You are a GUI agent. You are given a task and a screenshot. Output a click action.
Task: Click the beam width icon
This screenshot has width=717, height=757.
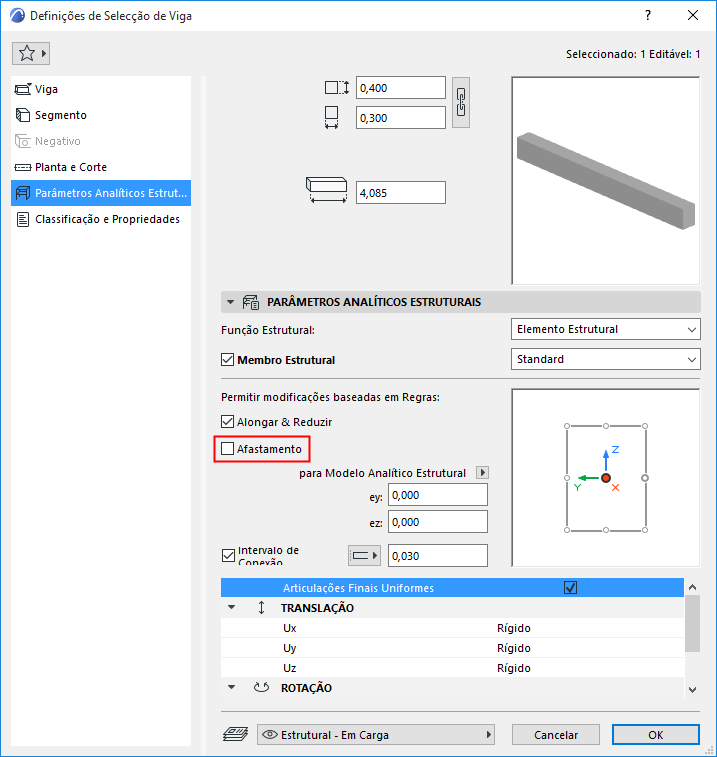coord(331,117)
